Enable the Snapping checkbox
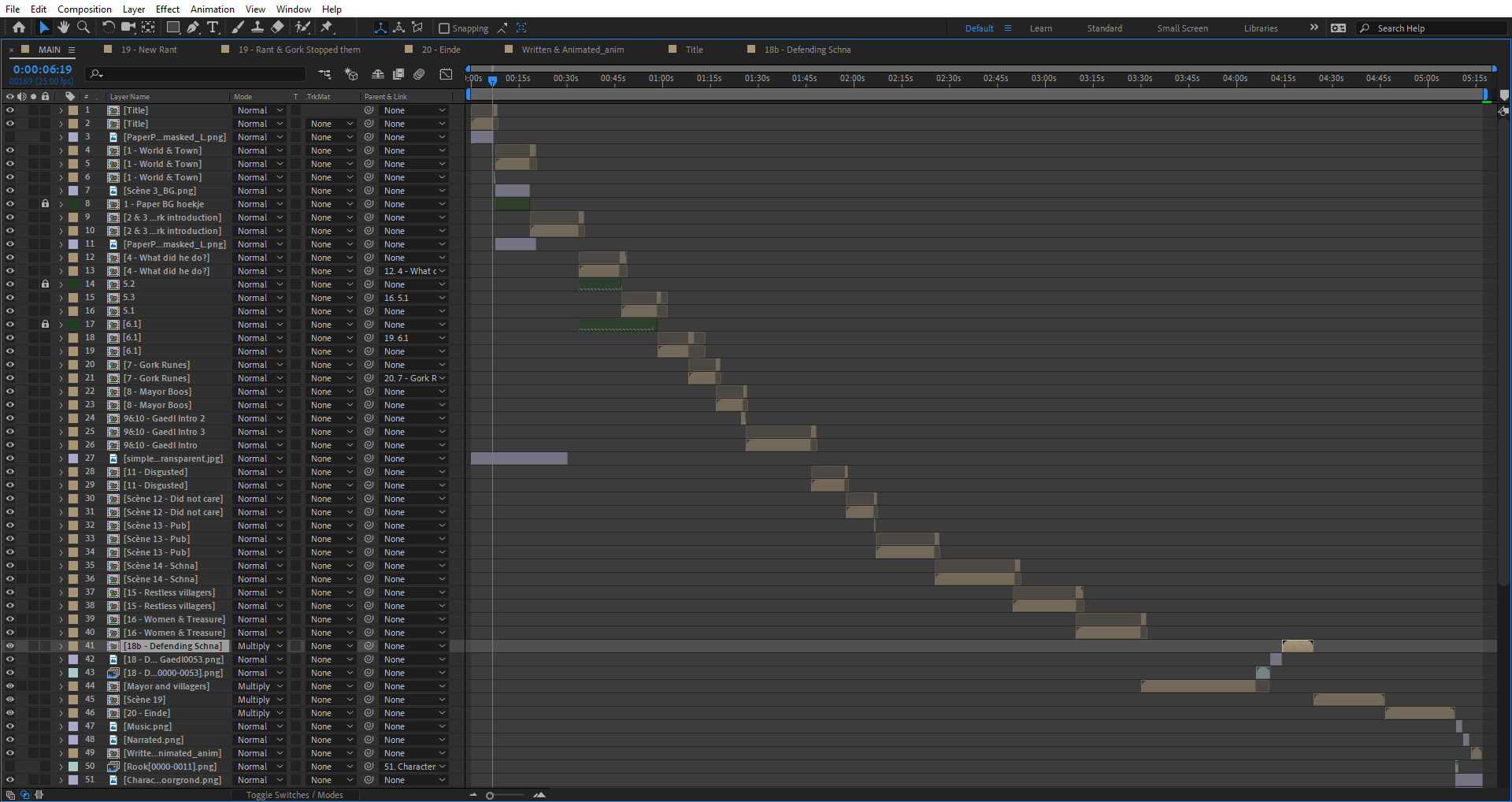This screenshot has height=802, width=1512. tap(444, 28)
